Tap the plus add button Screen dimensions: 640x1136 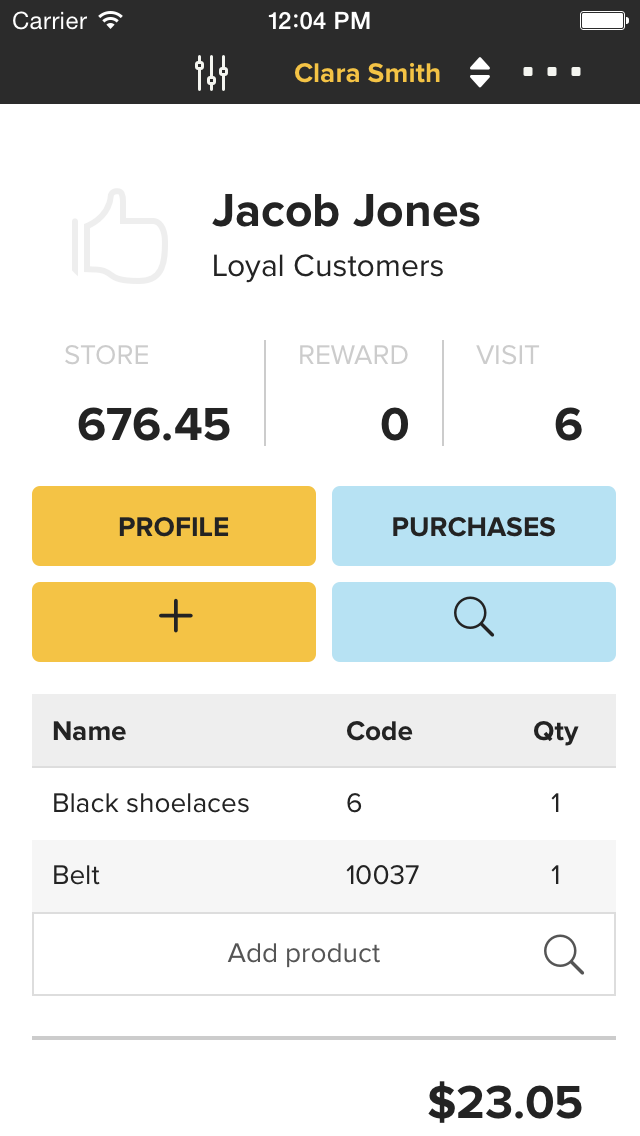click(x=174, y=622)
